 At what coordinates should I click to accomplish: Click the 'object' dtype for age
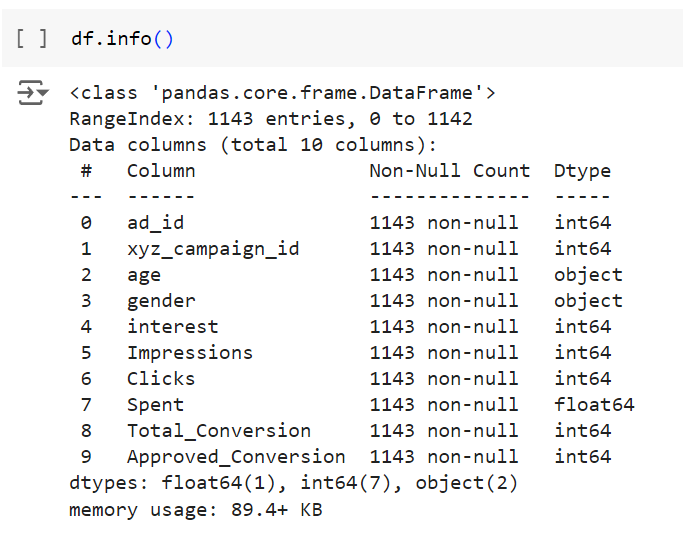(x=588, y=275)
